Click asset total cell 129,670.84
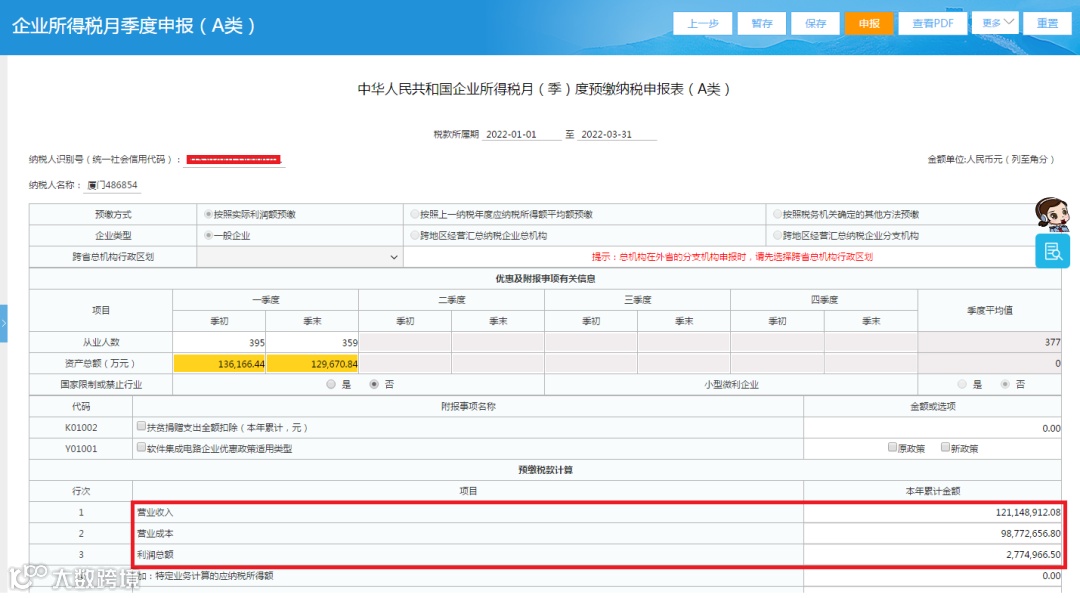This screenshot has height=598, width=1080. (312, 364)
